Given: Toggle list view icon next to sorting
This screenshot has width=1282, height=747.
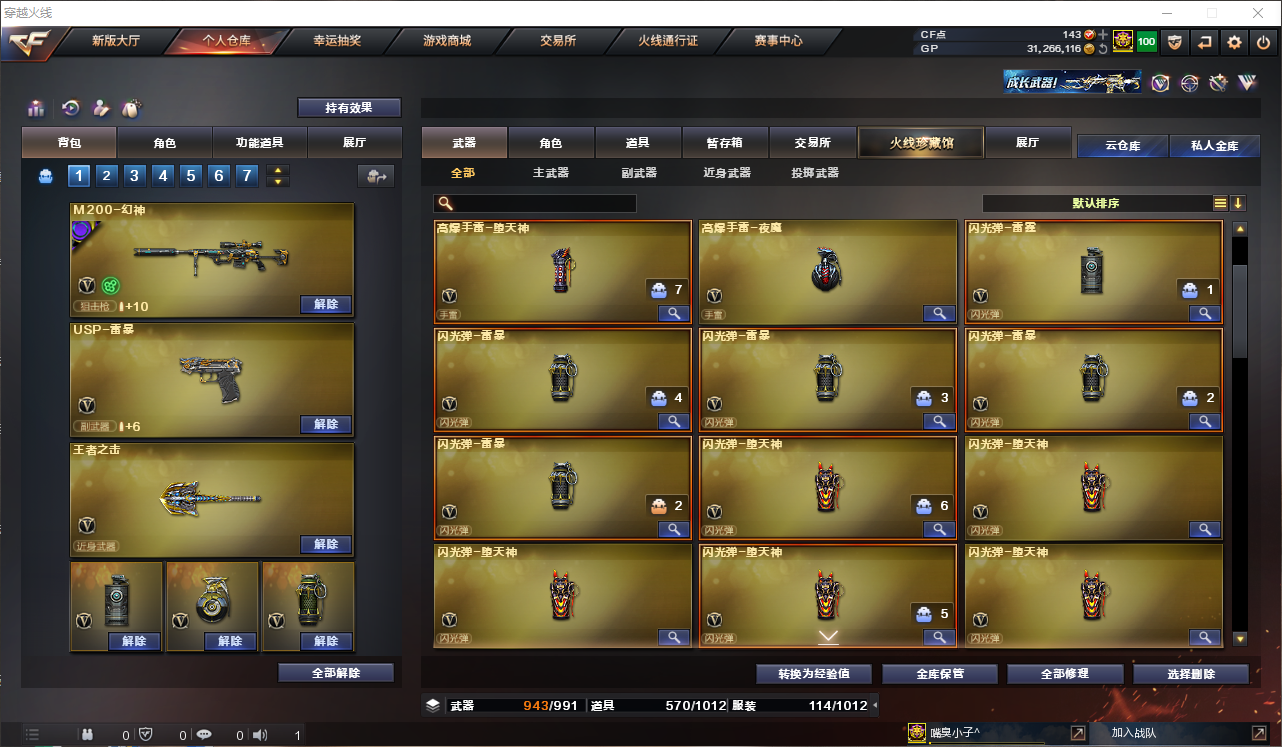Looking at the screenshot, I should pos(1220,203).
